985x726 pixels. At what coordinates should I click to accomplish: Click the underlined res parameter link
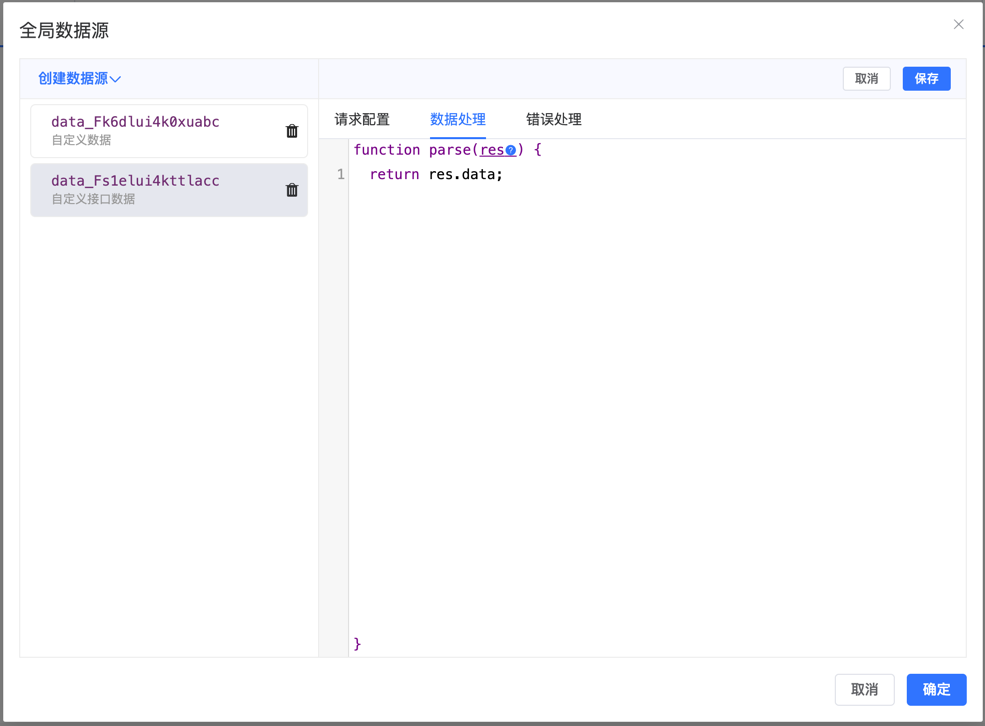point(491,150)
